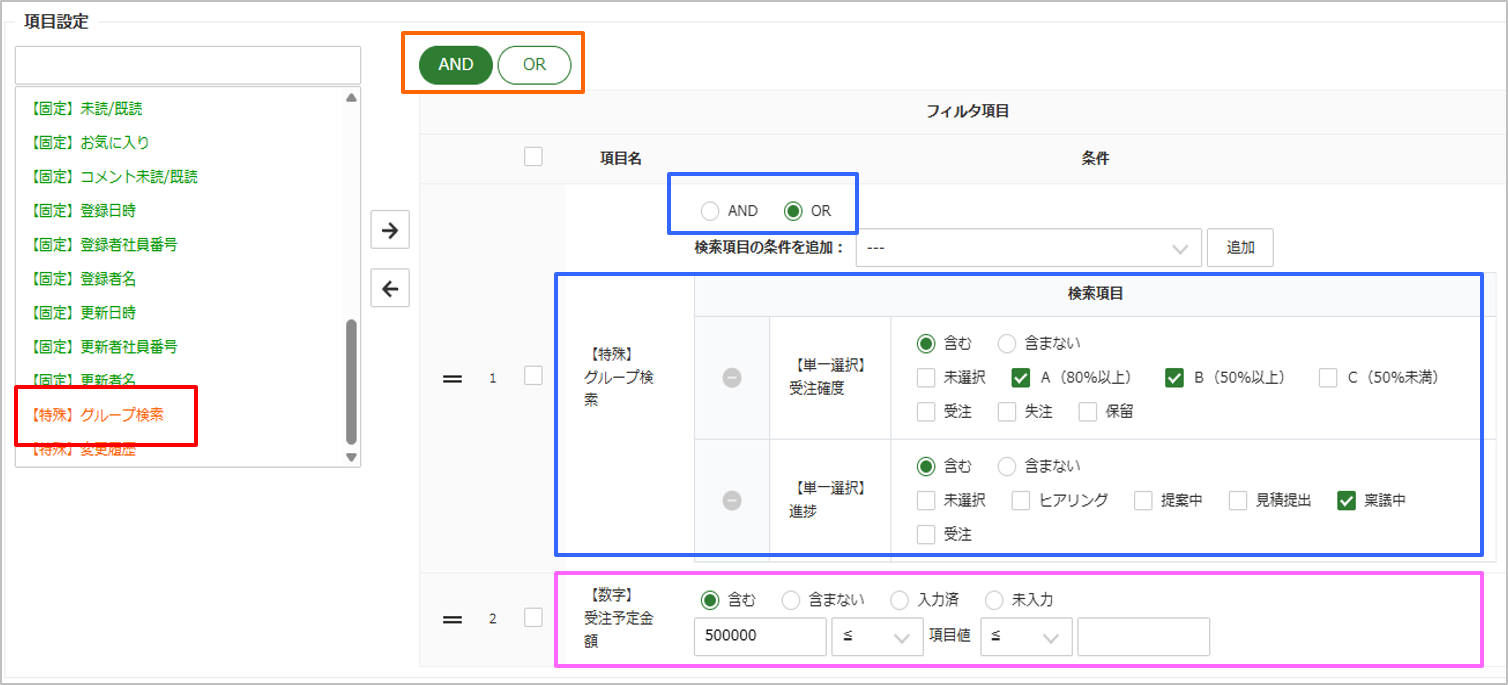Check the 保留 checkbox
1508x685 pixels.
pos(1088,411)
